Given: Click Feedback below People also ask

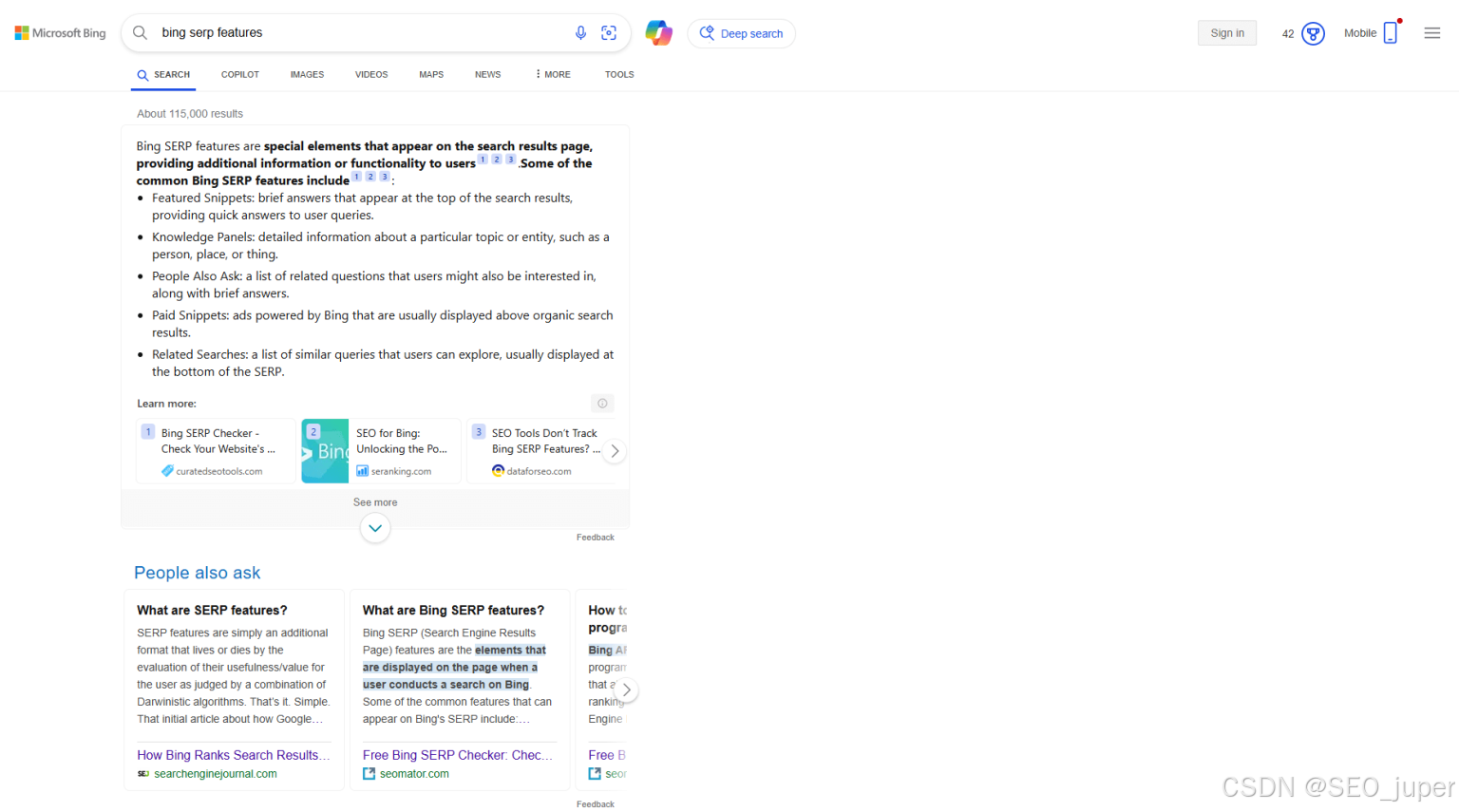Looking at the screenshot, I should (x=596, y=804).
